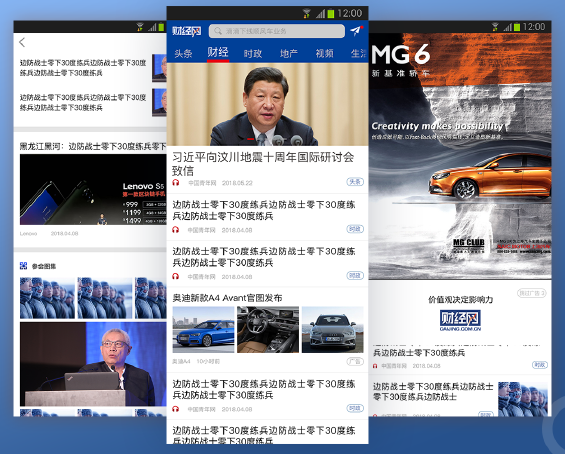Select the 财经 tab
Screen dimensions: 565x454
click(x=218, y=53)
